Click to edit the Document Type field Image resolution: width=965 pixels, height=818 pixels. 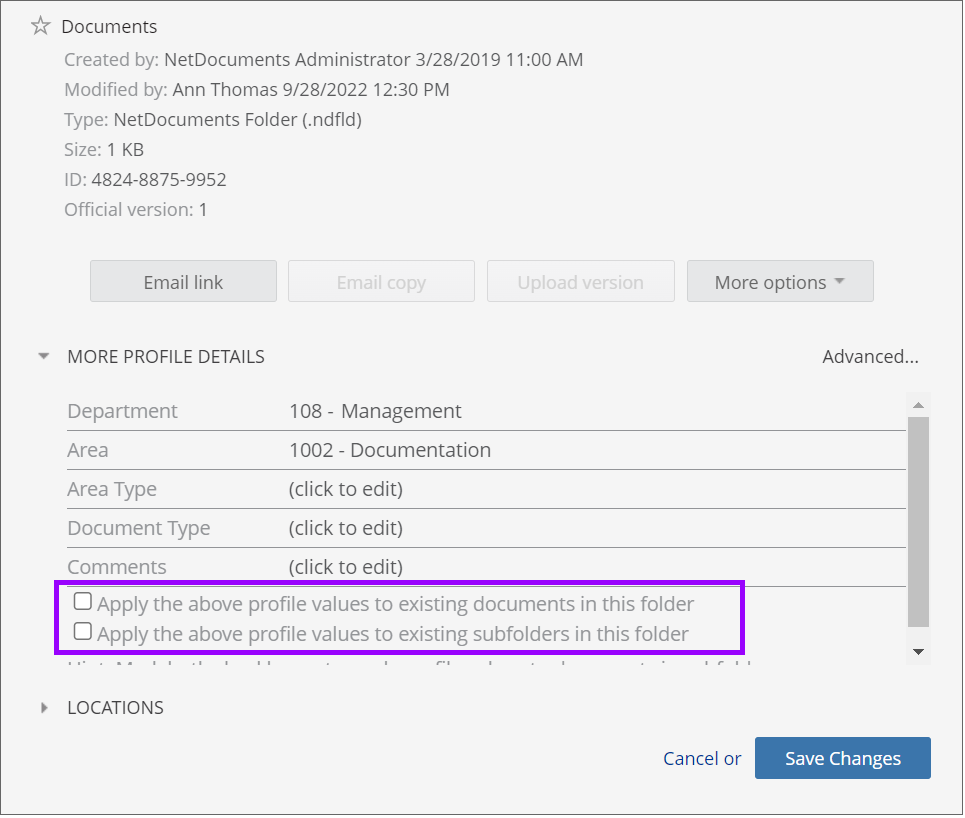345,528
